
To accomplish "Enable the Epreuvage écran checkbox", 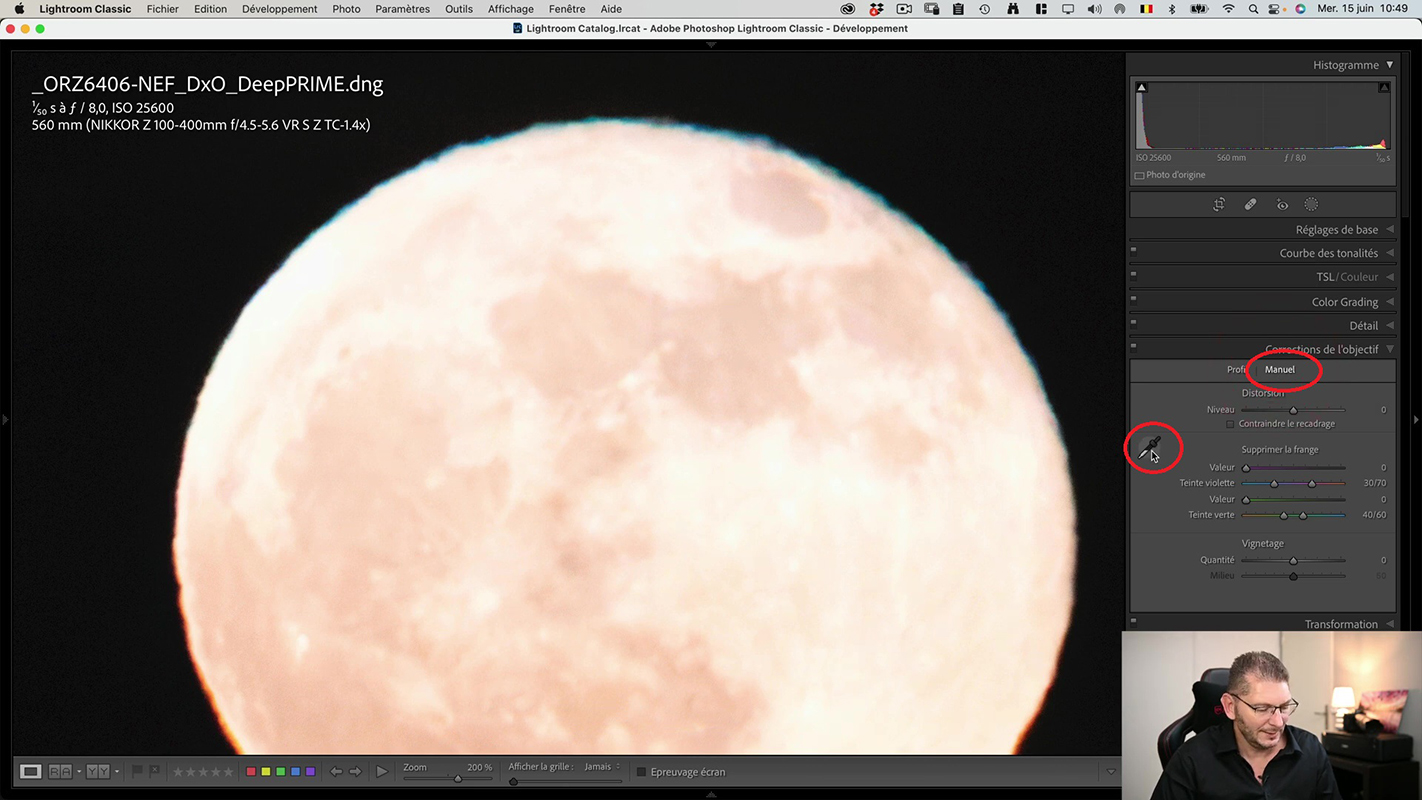I will coord(641,772).
